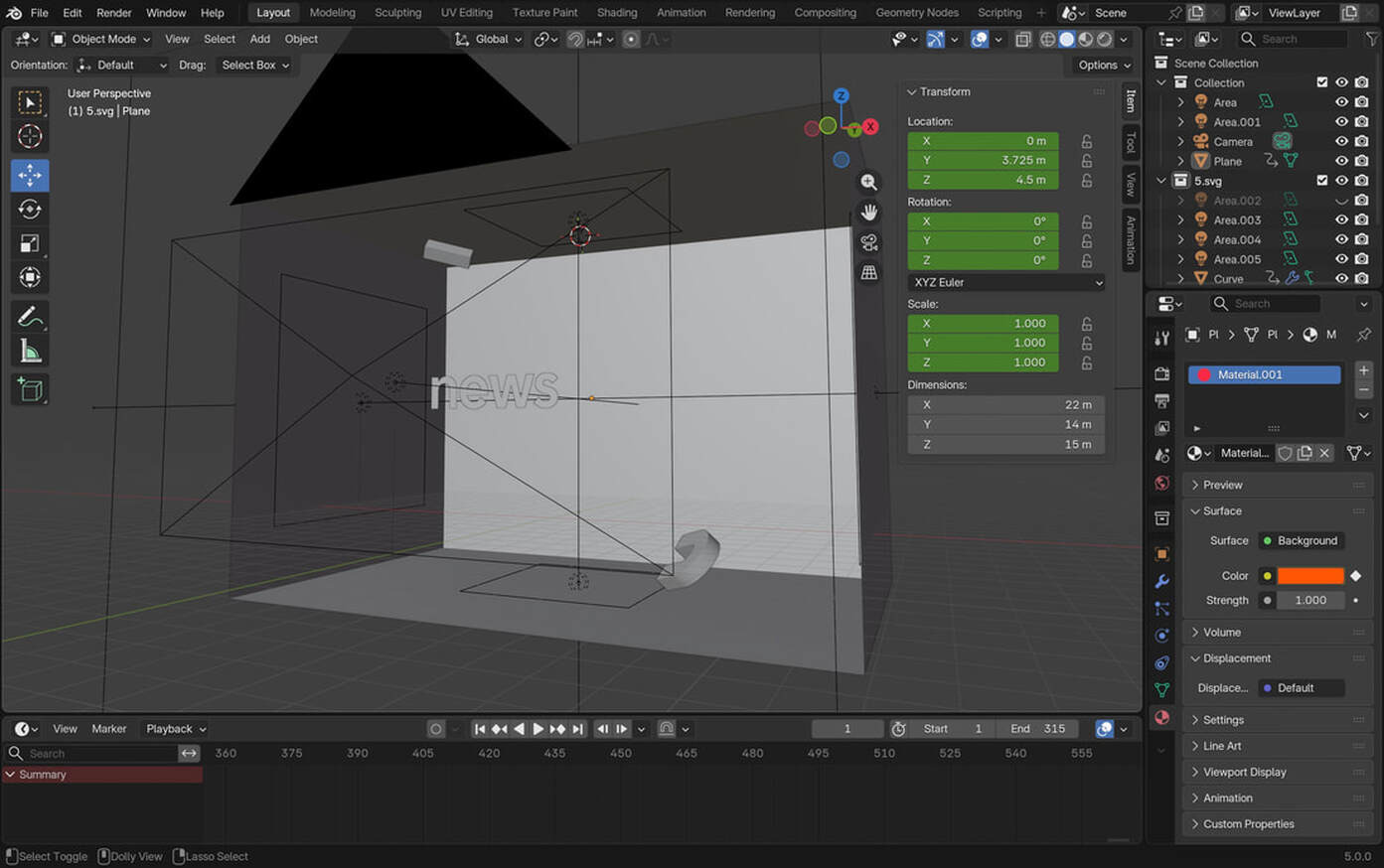Select the Measure tool
This screenshot has width=1384, height=868.
[30, 352]
